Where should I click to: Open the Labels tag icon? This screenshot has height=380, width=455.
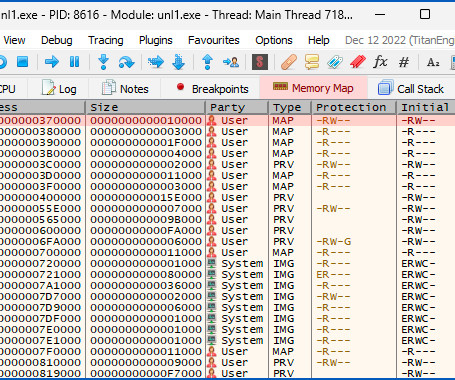pyautogui.click(x=335, y=62)
